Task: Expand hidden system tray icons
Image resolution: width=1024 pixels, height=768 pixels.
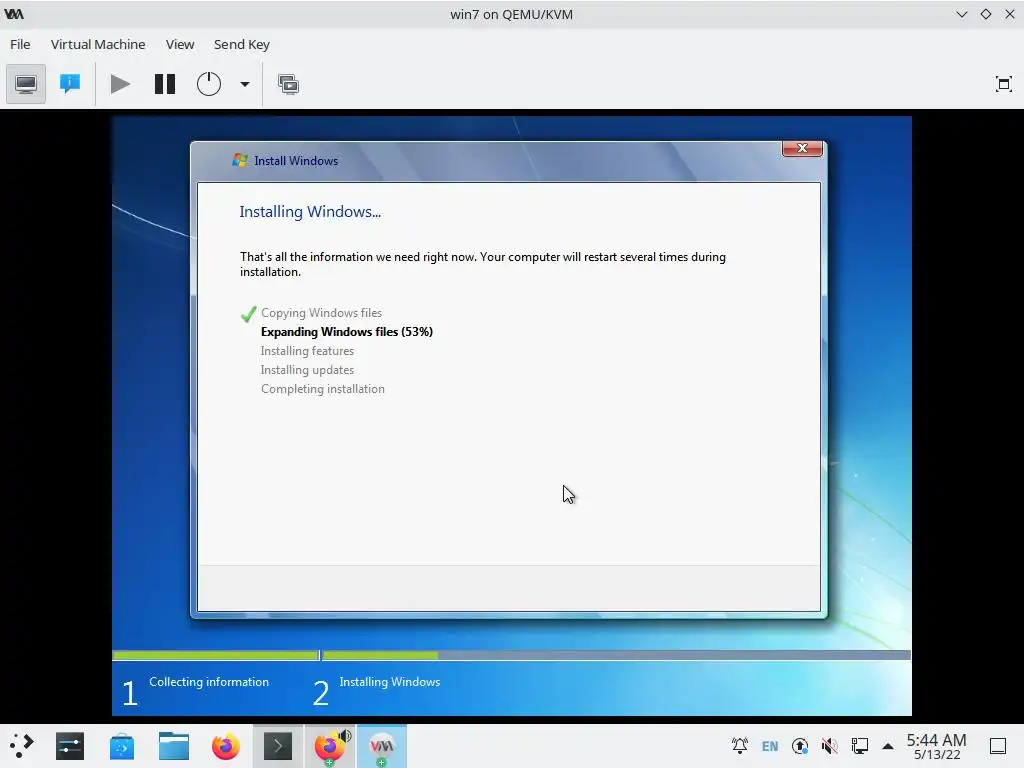Action: click(888, 746)
